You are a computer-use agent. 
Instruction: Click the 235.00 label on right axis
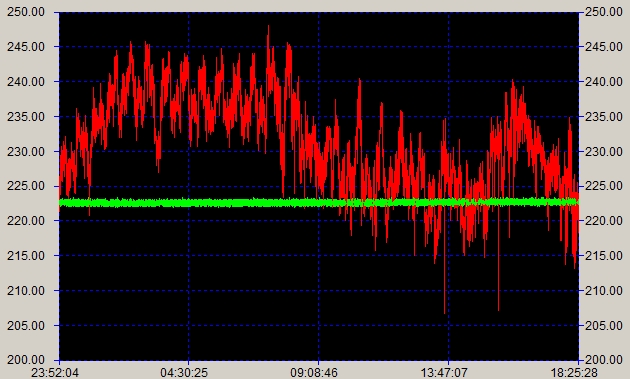[603, 117]
